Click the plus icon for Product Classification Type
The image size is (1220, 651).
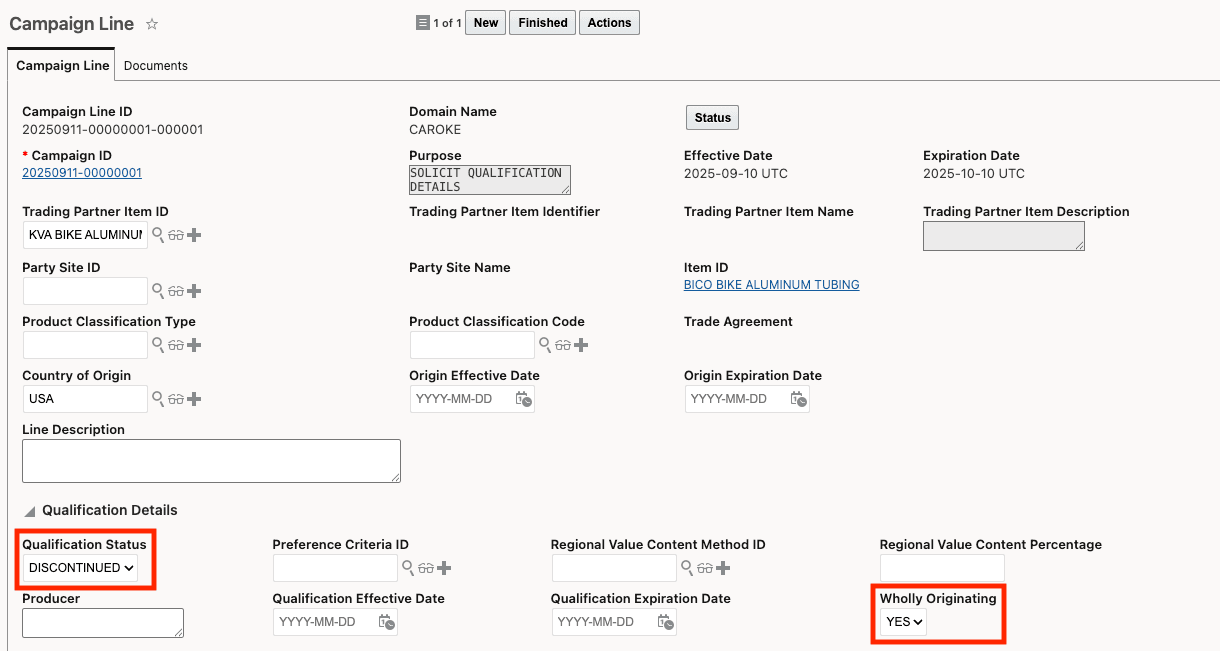click(194, 345)
